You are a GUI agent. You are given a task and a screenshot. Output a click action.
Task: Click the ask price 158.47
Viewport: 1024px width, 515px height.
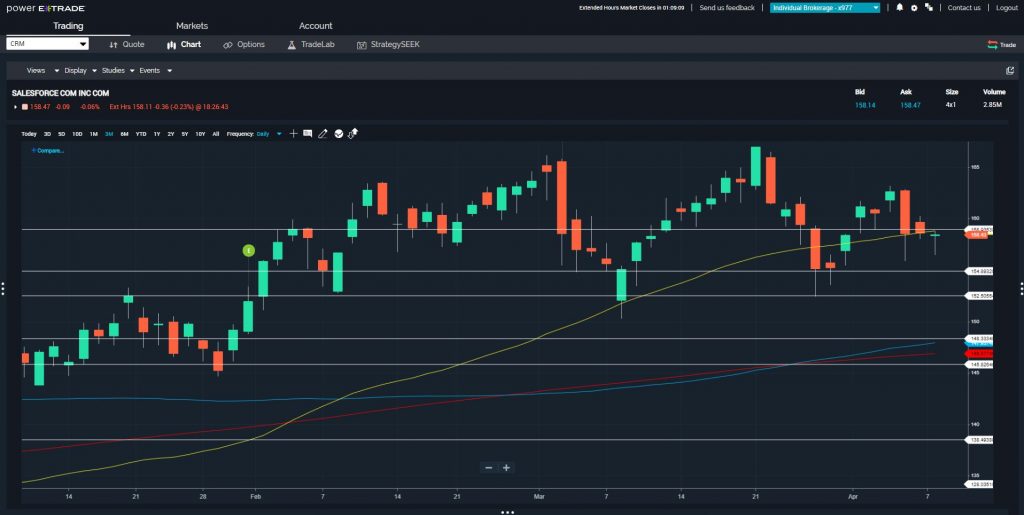[x=910, y=105]
